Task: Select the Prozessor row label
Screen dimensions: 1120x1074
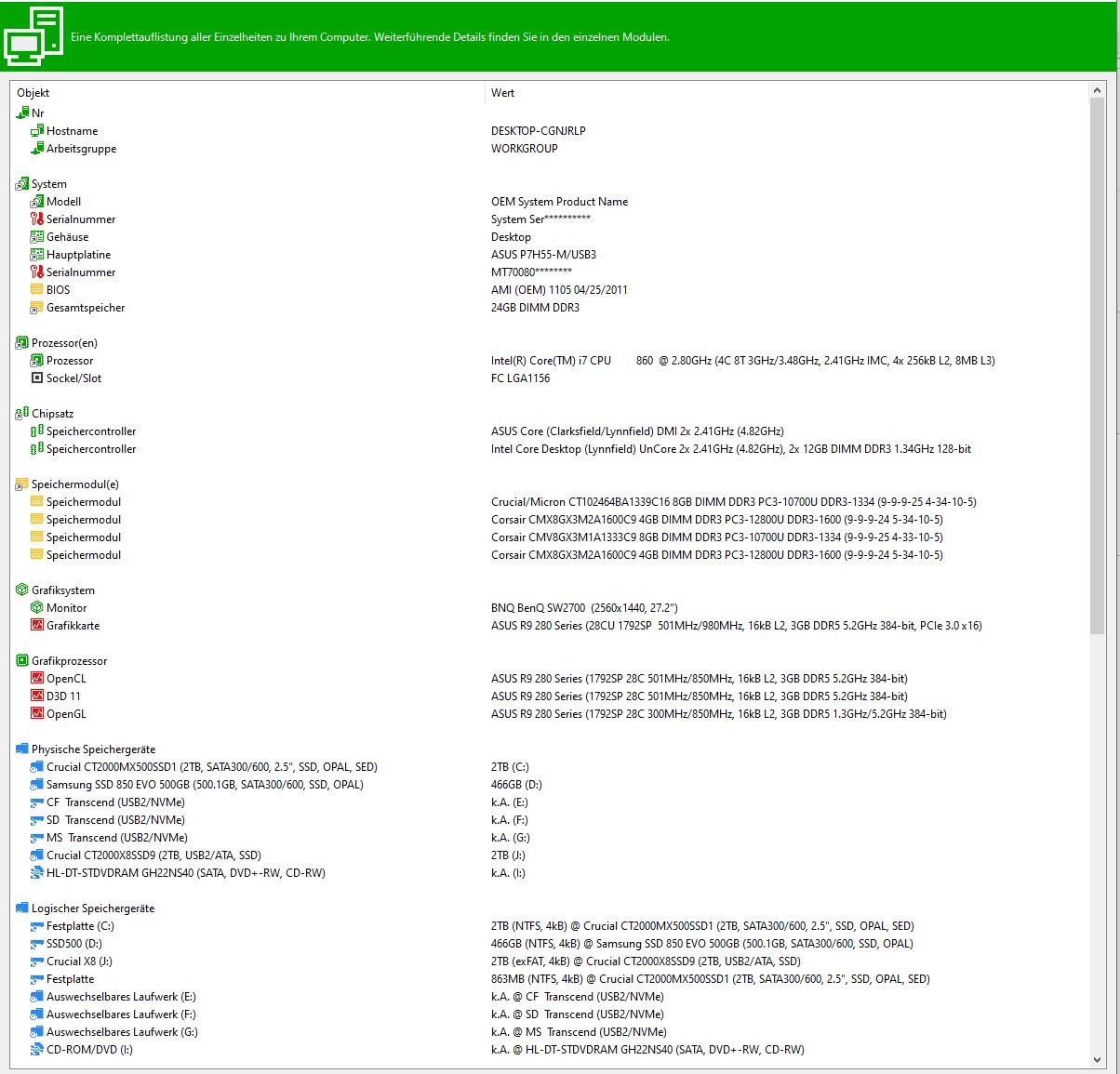Action: pyautogui.click(x=70, y=361)
